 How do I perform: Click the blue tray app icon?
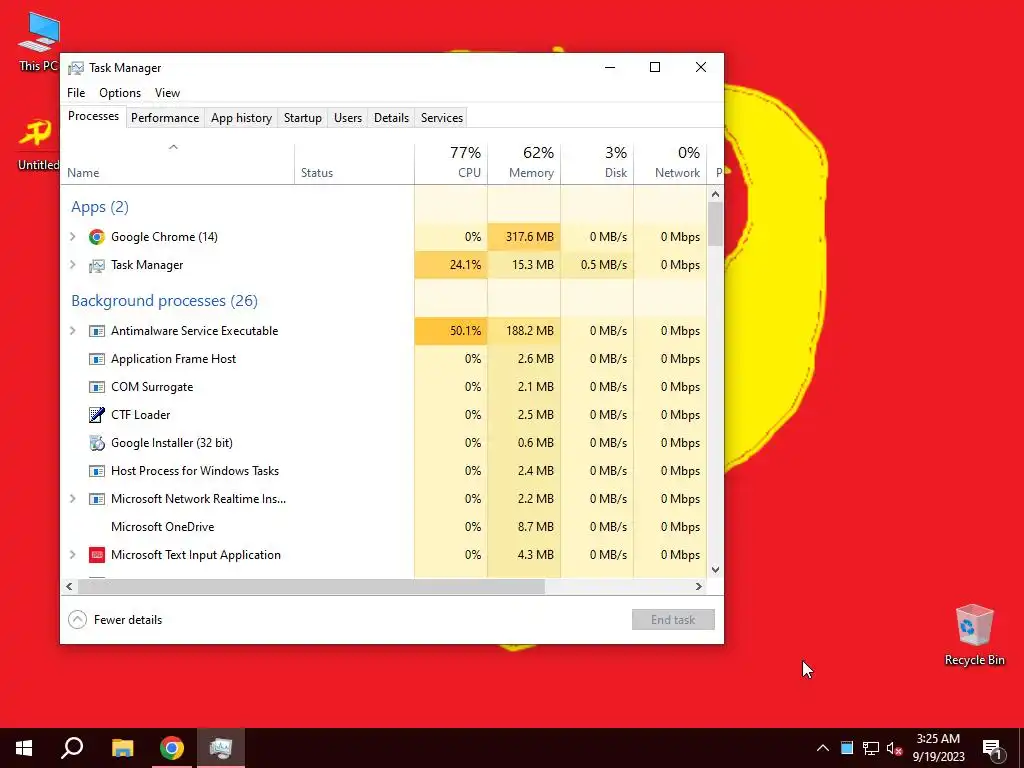point(847,748)
